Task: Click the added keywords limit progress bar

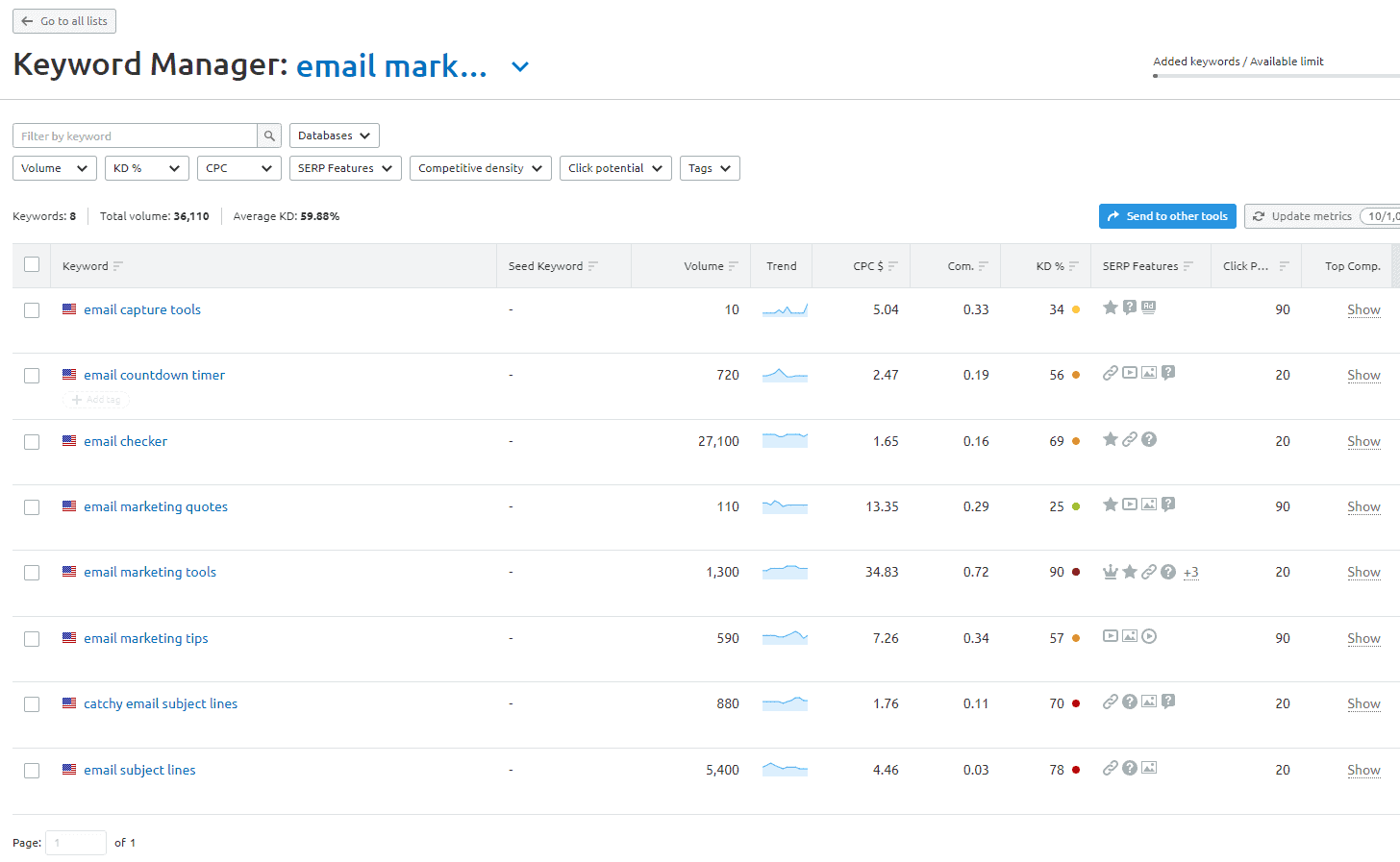Action: tap(1276, 75)
